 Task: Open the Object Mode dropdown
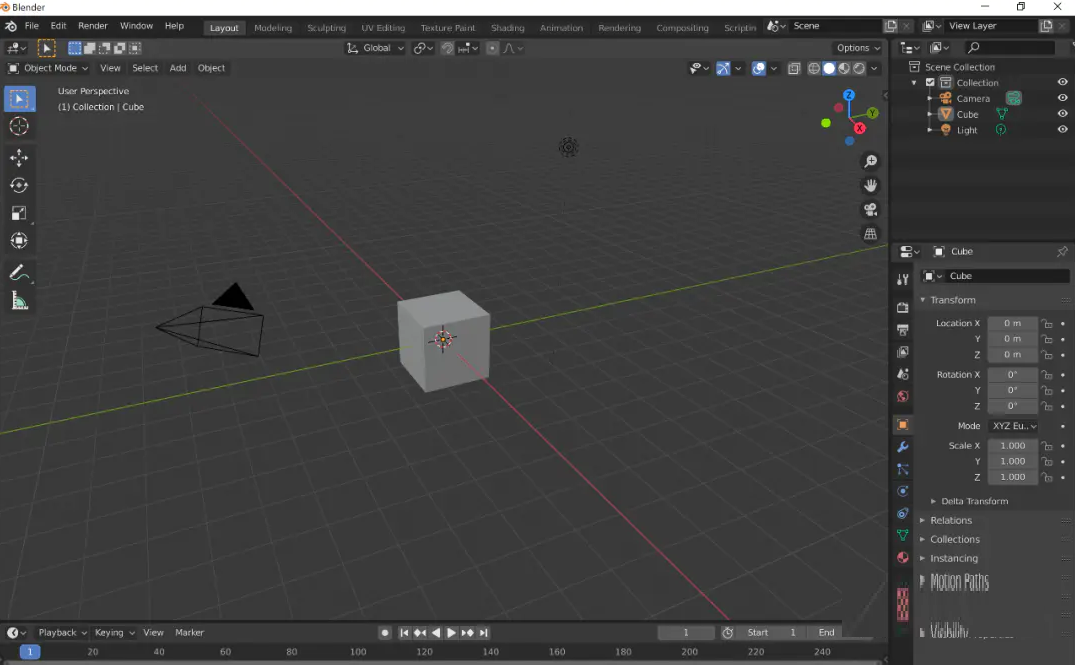(x=49, y=68)
